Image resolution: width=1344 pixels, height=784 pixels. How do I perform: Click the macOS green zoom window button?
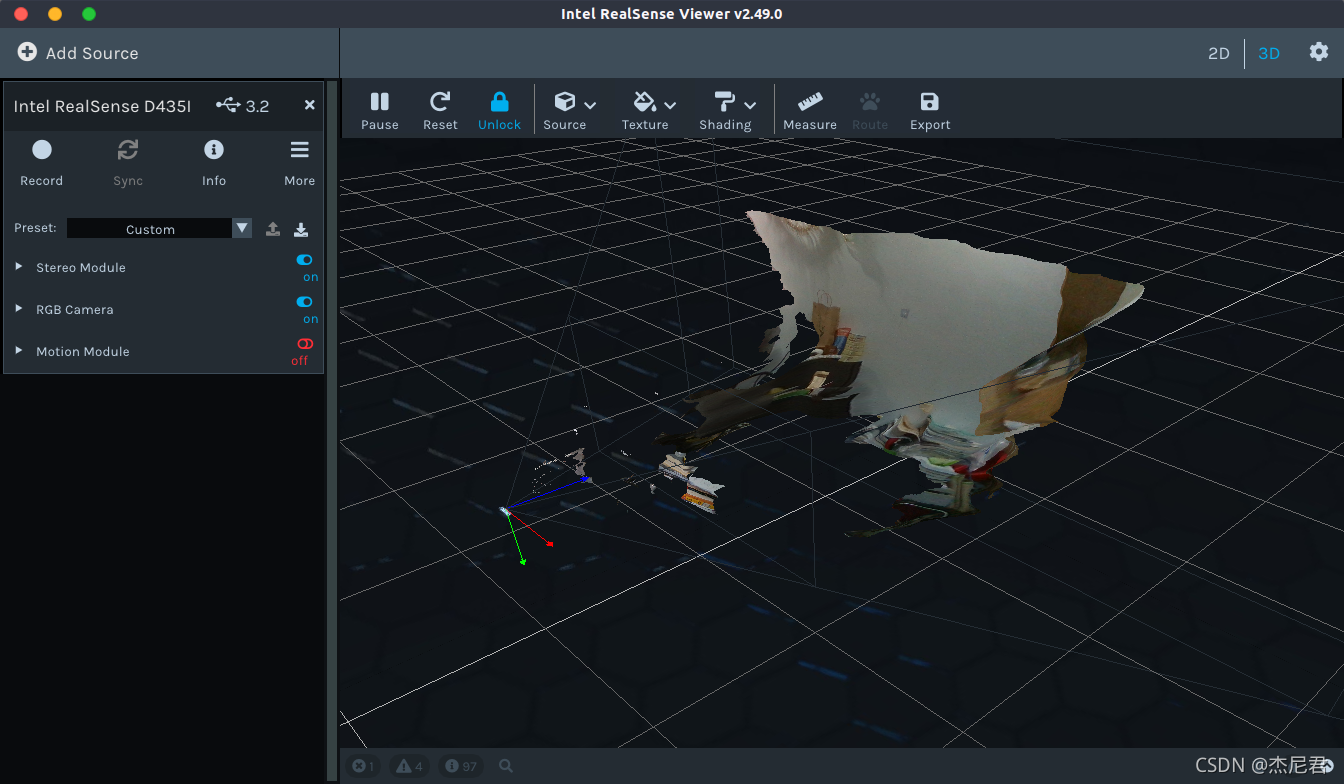tap(89, 14)
